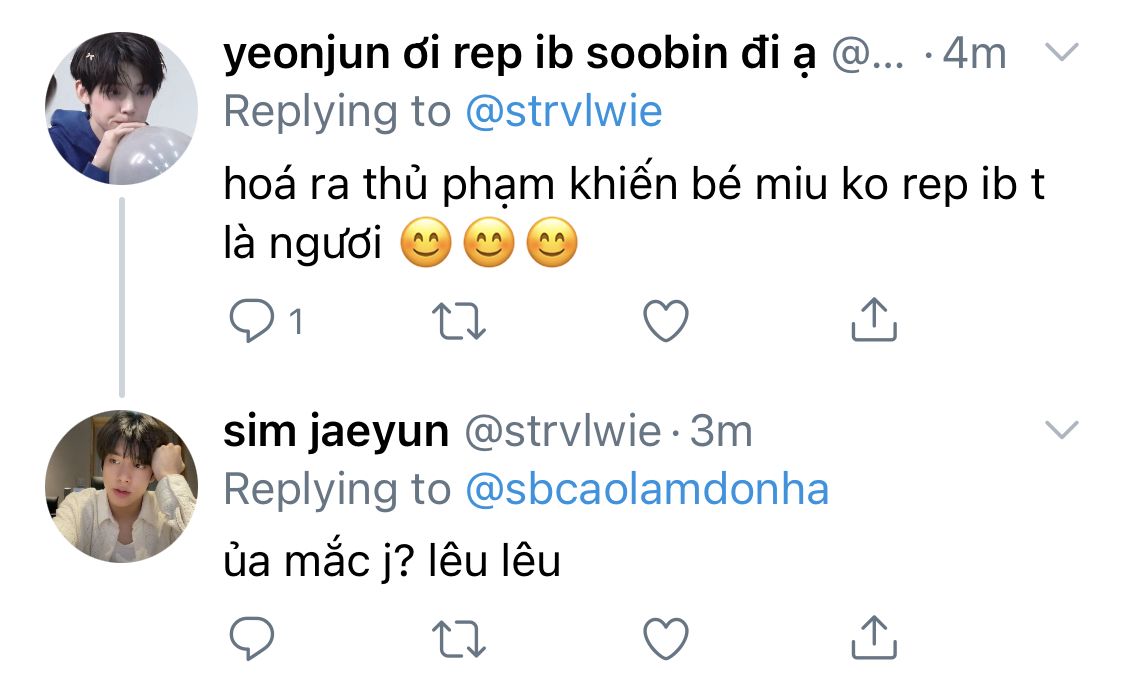Open the 4m timestamp of the first tweet
1125x686 pixels.
974,54
